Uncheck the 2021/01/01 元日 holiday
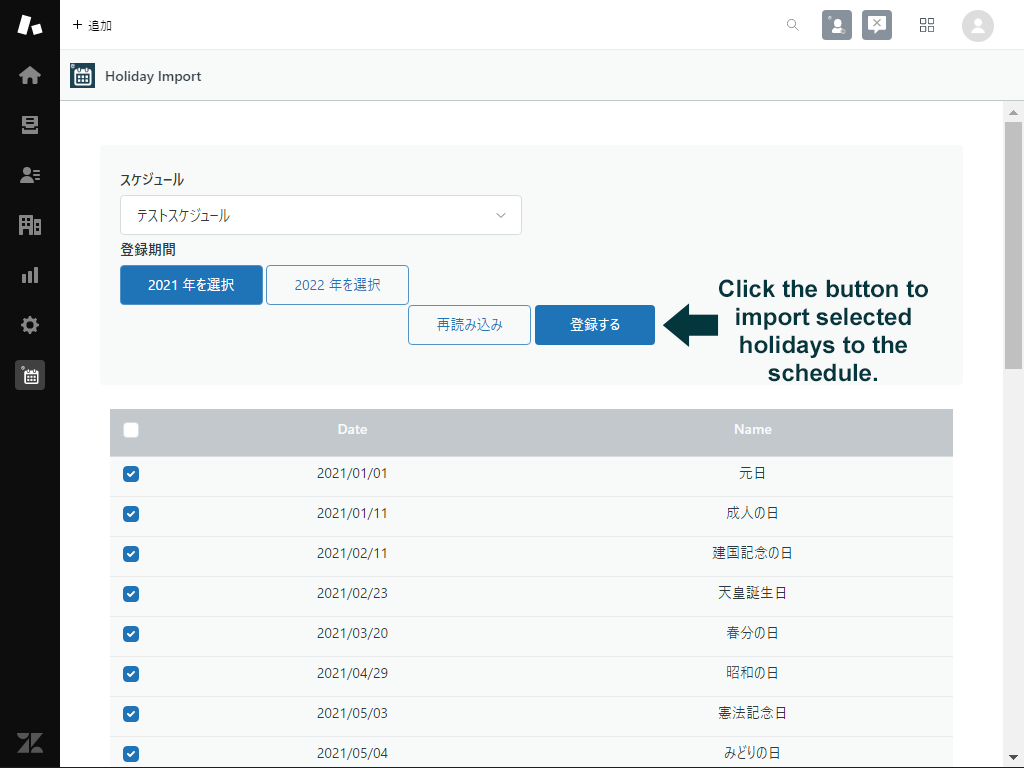This screenshot has width=1024, height=768. pos(131,474)
